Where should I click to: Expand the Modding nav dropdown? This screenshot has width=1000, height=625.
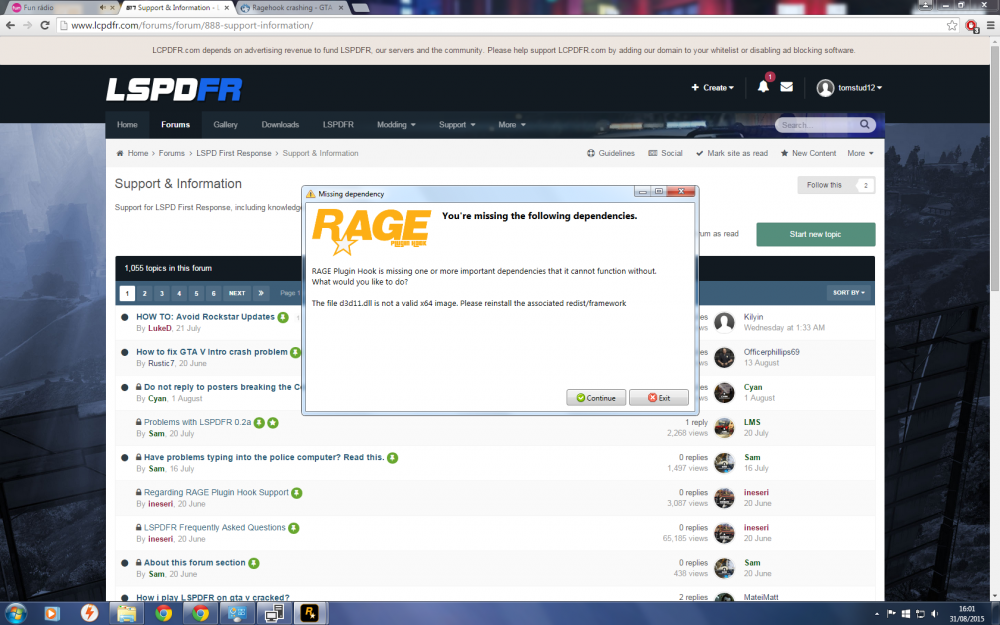(396, 124)
